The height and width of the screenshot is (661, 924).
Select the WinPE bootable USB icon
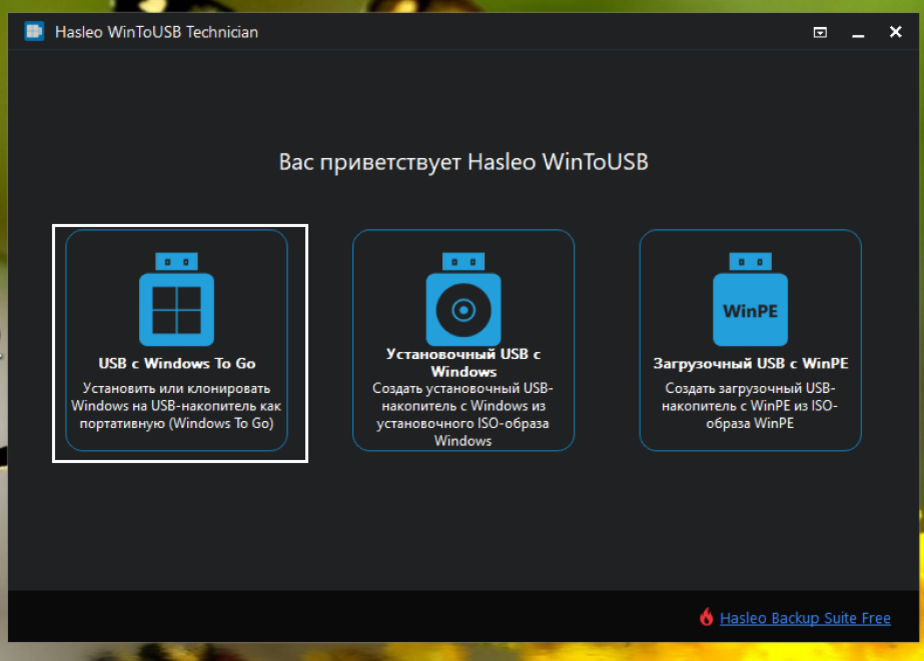[750, 299]
